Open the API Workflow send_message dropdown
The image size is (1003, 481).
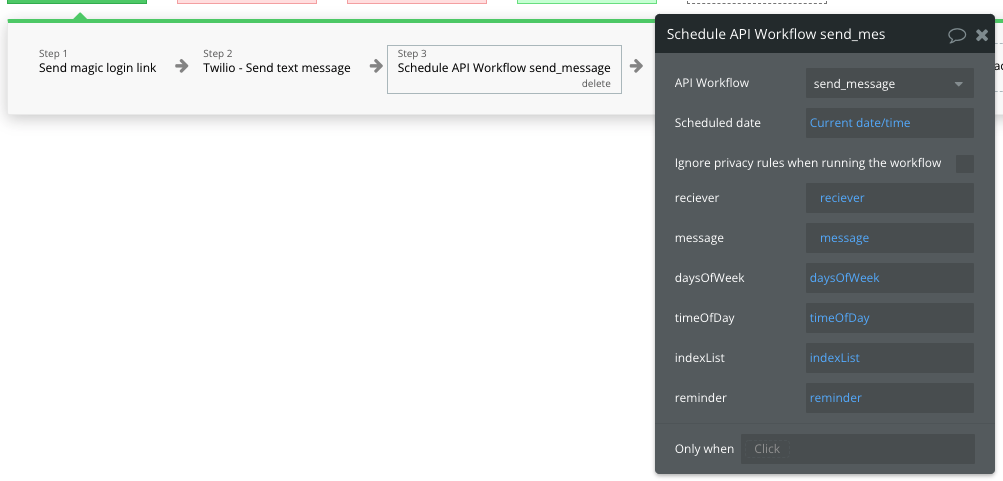(889, 83)
